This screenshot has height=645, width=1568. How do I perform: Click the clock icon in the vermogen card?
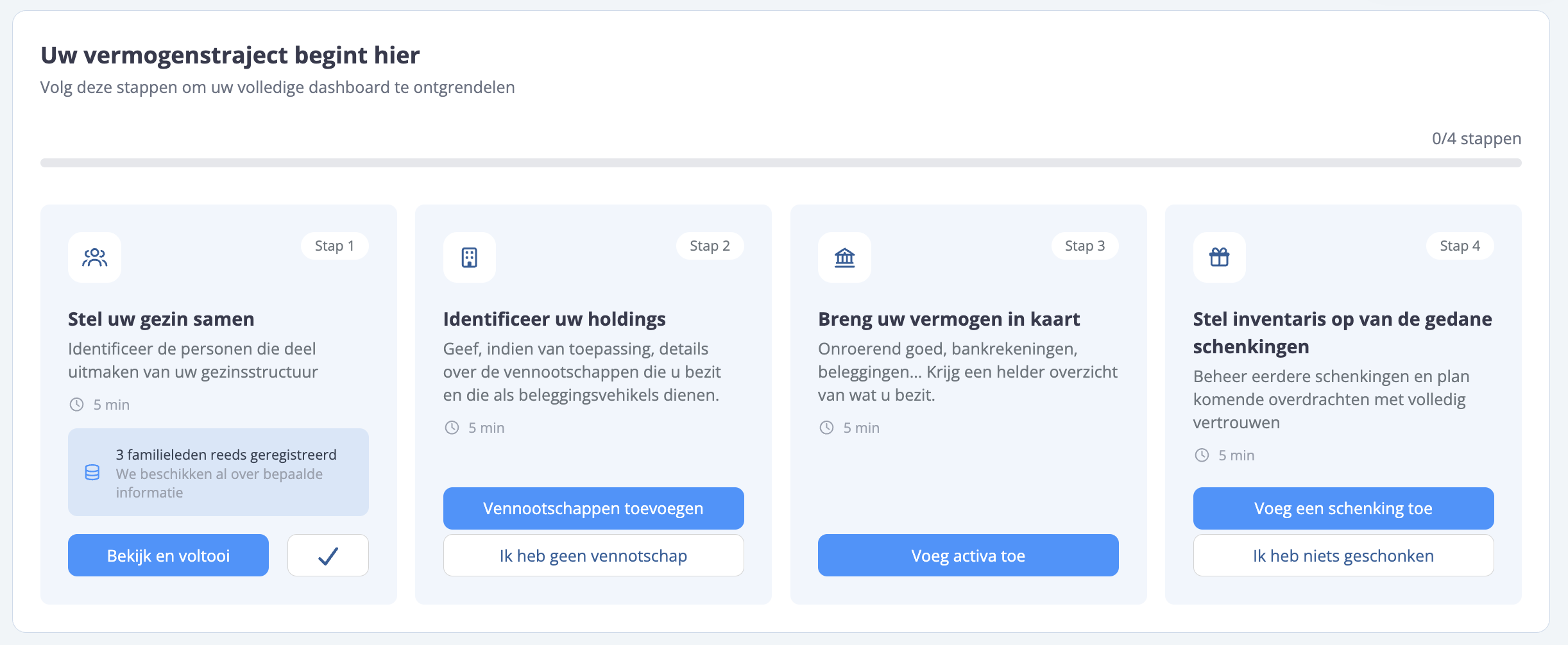pyautogui.click(x=826, y=428)
